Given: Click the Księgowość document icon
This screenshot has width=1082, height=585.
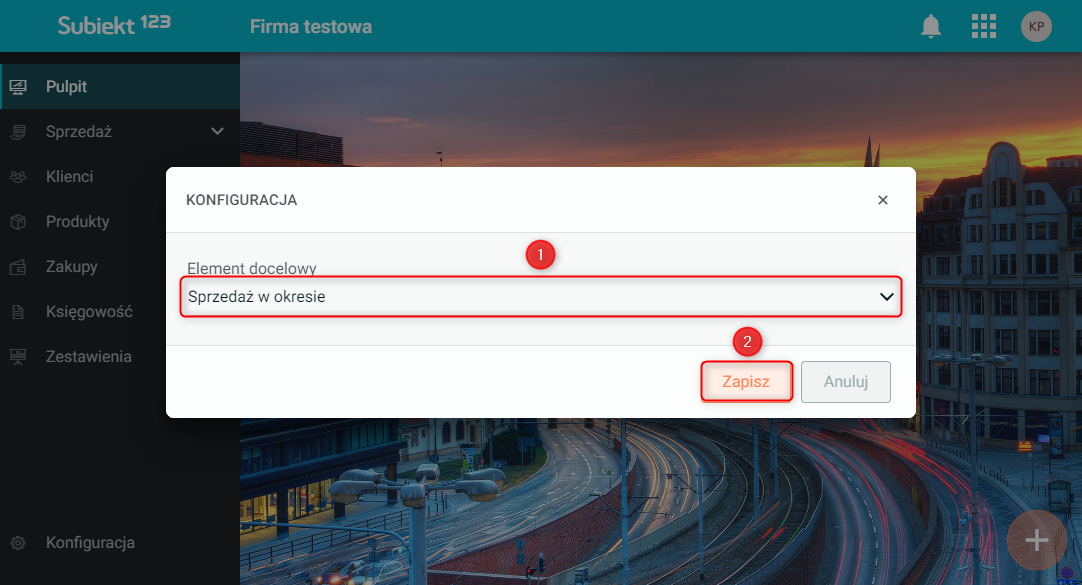Looking at the screenshot, I should click(x=18, y=312).
